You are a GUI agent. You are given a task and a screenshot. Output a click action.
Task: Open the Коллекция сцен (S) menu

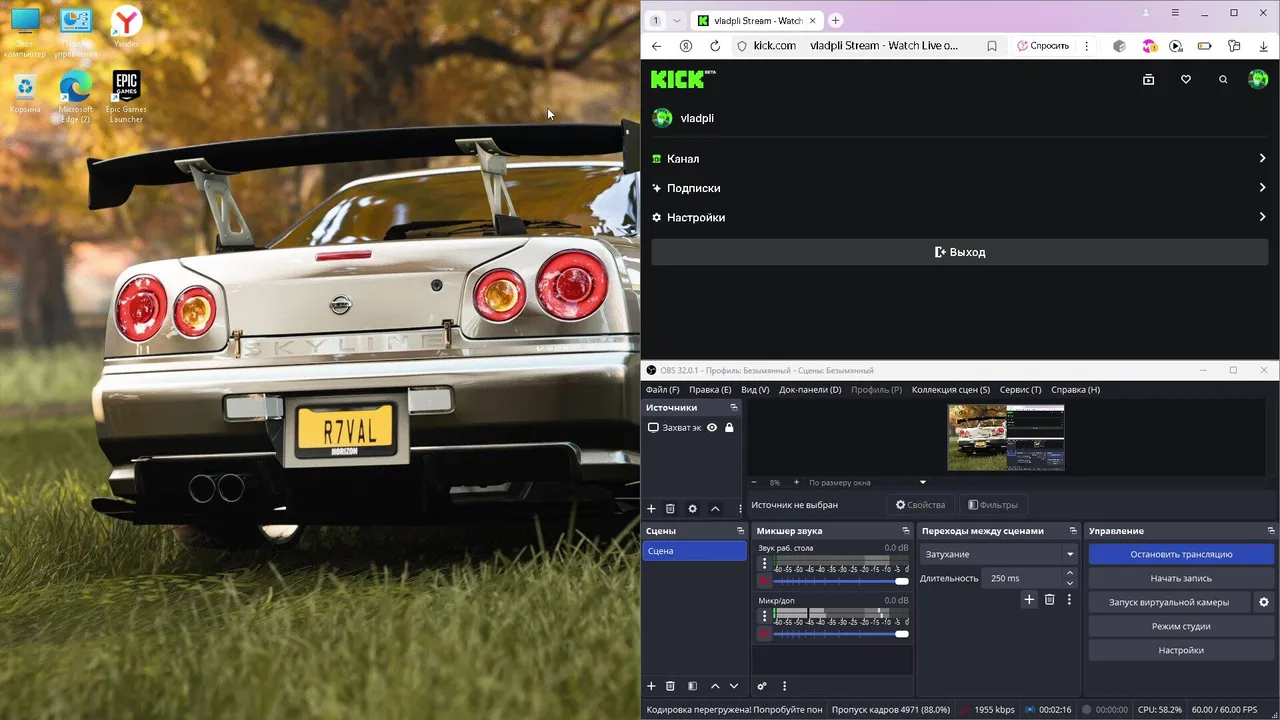(x=951, y=390)
